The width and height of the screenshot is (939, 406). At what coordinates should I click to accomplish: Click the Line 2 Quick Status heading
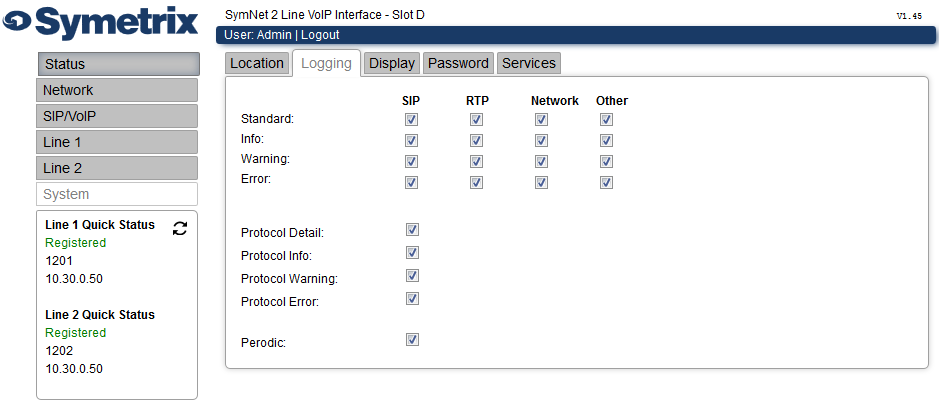point(100,315)
